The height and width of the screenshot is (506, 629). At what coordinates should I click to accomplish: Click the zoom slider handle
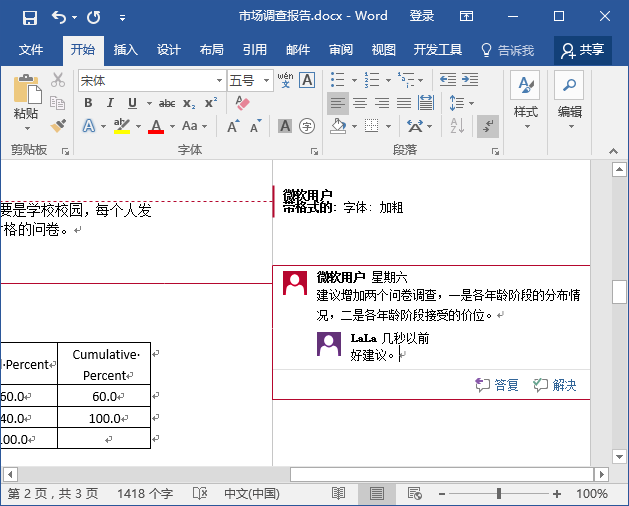tap(499, 494)
